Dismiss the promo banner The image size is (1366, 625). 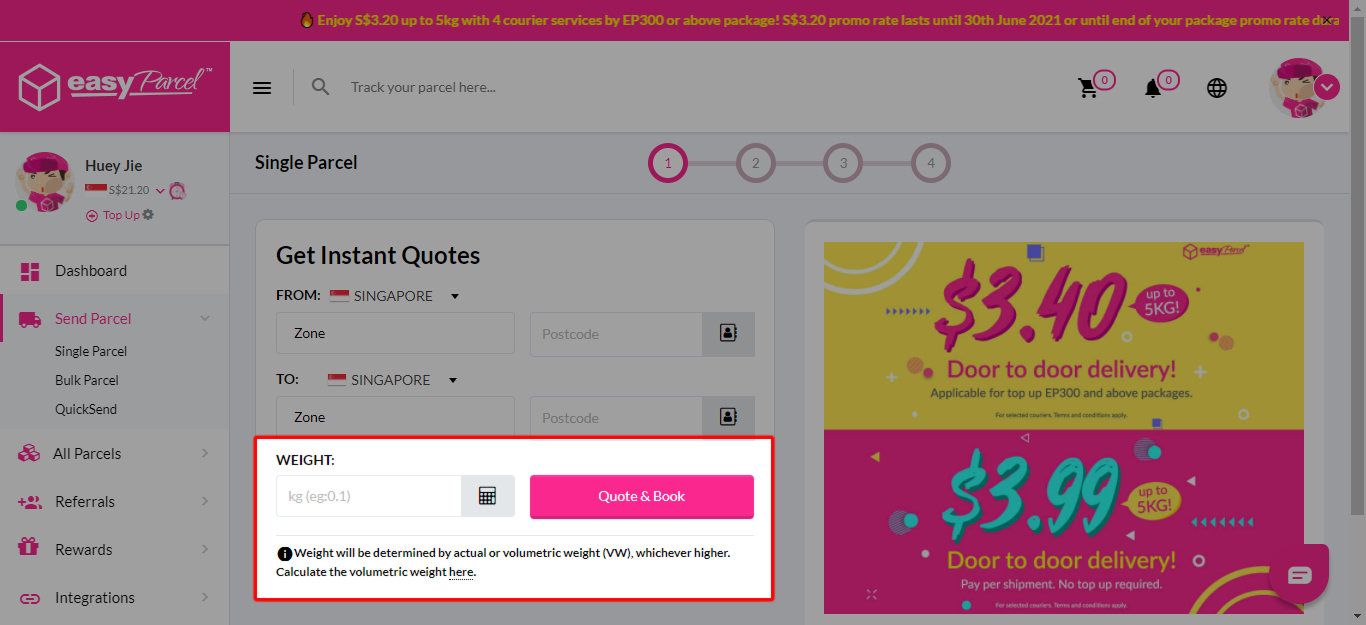coord(1328,20)
